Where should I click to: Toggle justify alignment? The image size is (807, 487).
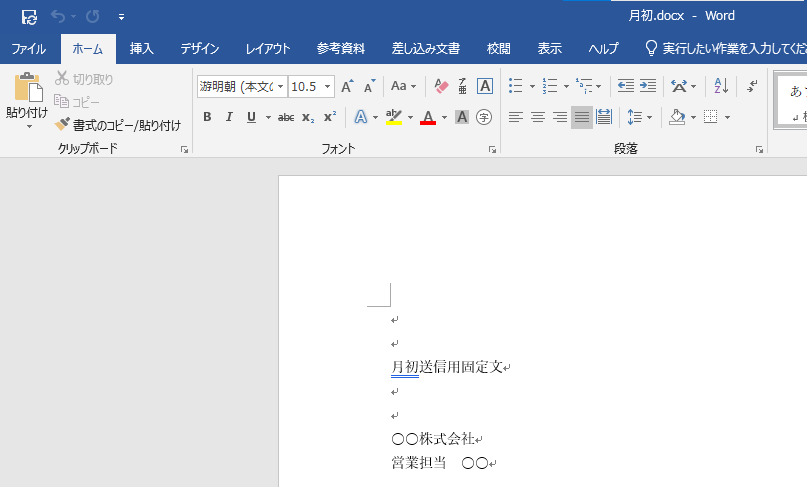[x=582, y=117]
